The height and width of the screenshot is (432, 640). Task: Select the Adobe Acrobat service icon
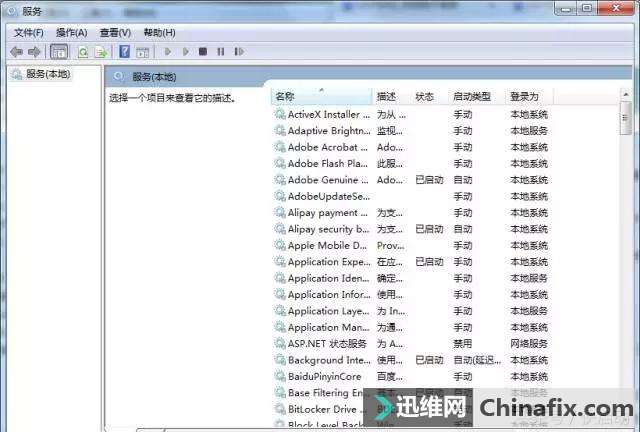coord(280,147)
